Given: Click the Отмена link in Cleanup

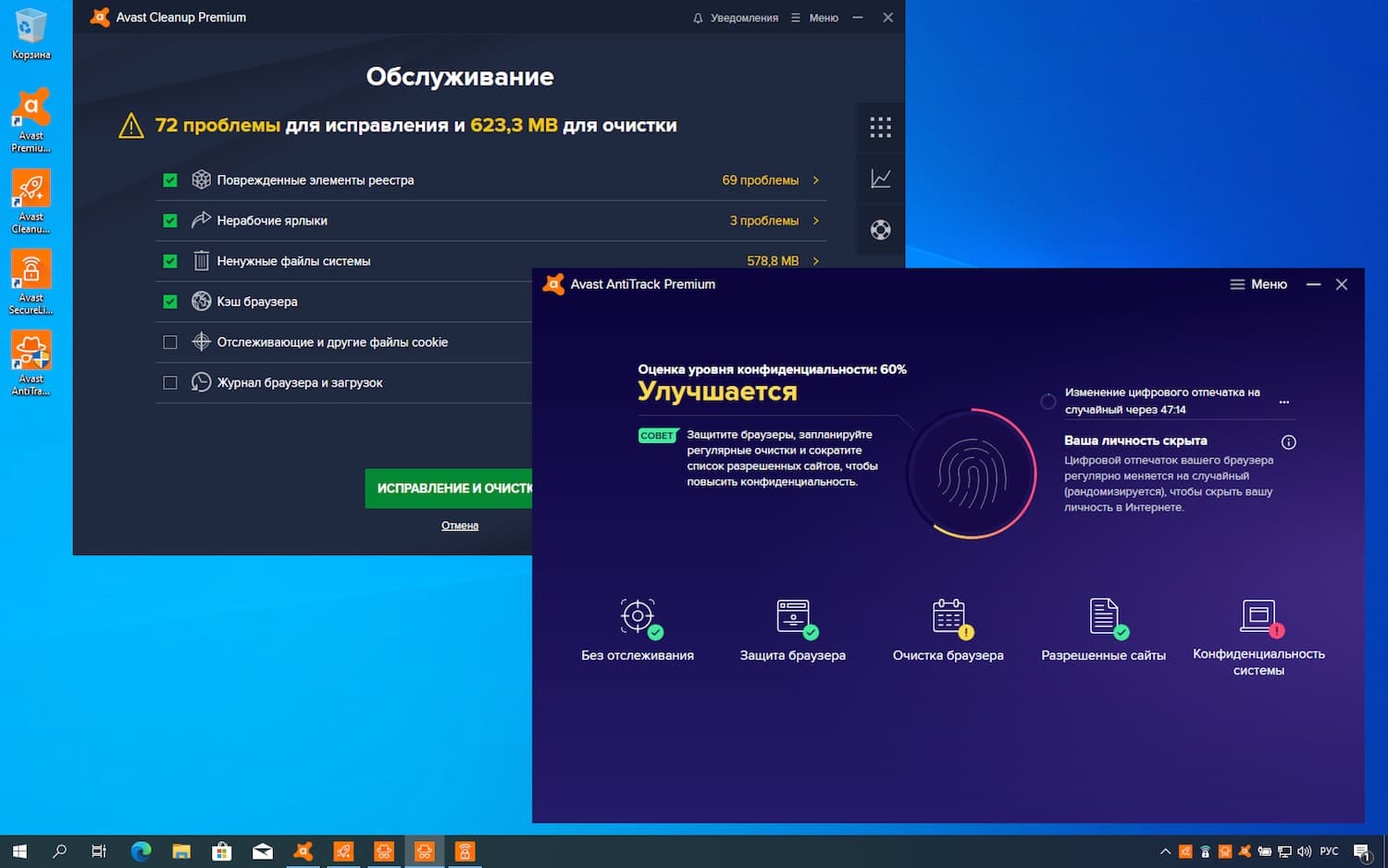Looking at the screenshot, I should click(460, 526).
